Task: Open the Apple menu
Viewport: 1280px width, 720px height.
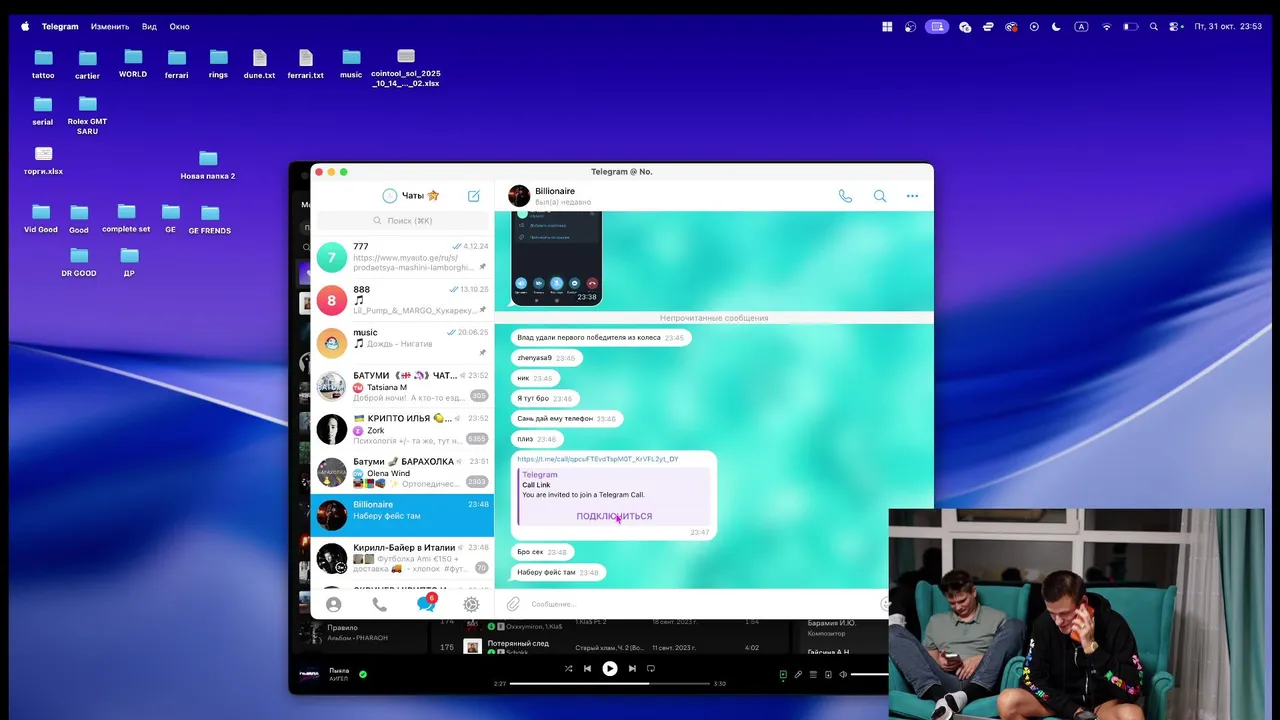Action: point(25,27)
